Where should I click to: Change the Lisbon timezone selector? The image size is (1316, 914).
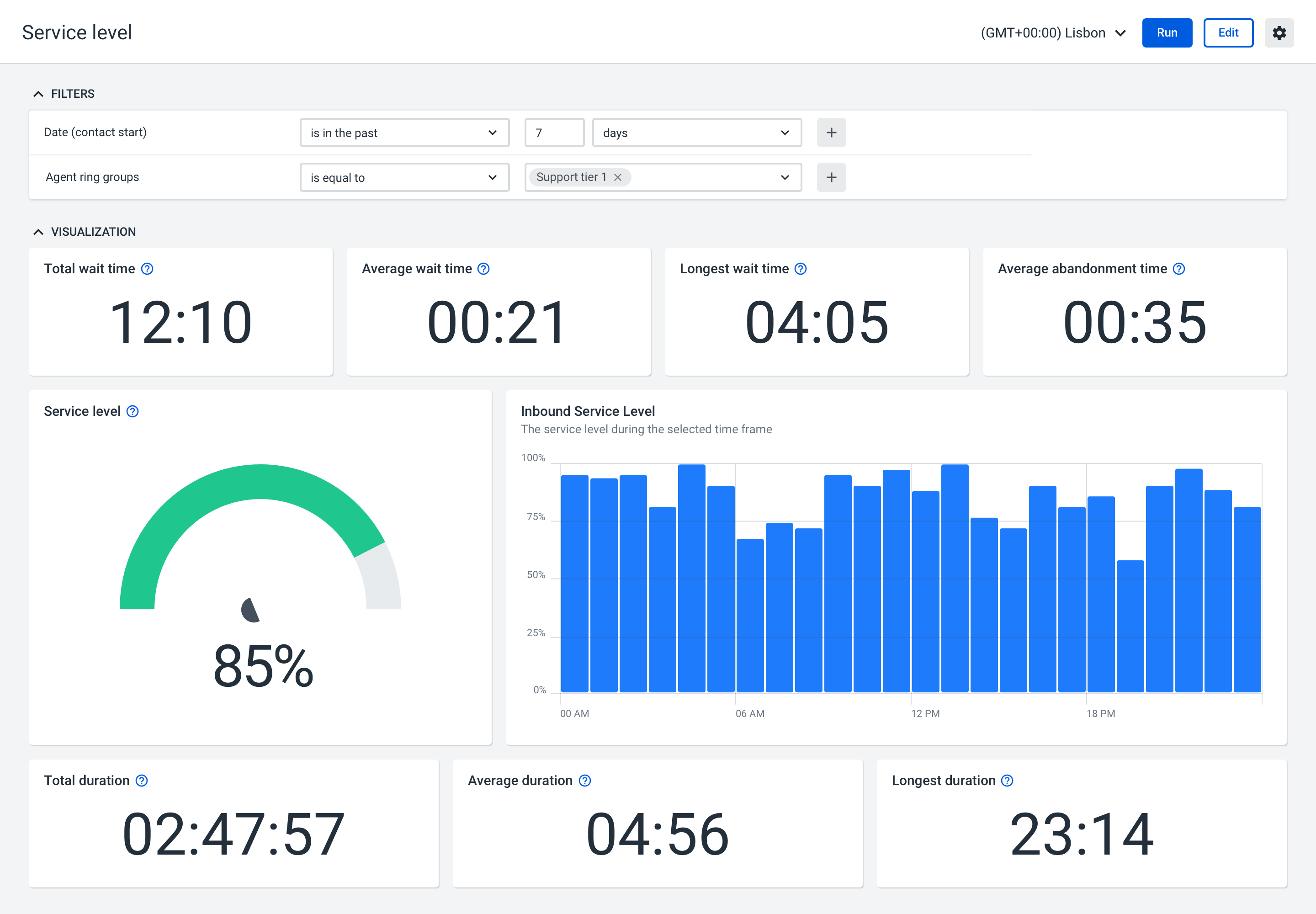(1052, 33)
